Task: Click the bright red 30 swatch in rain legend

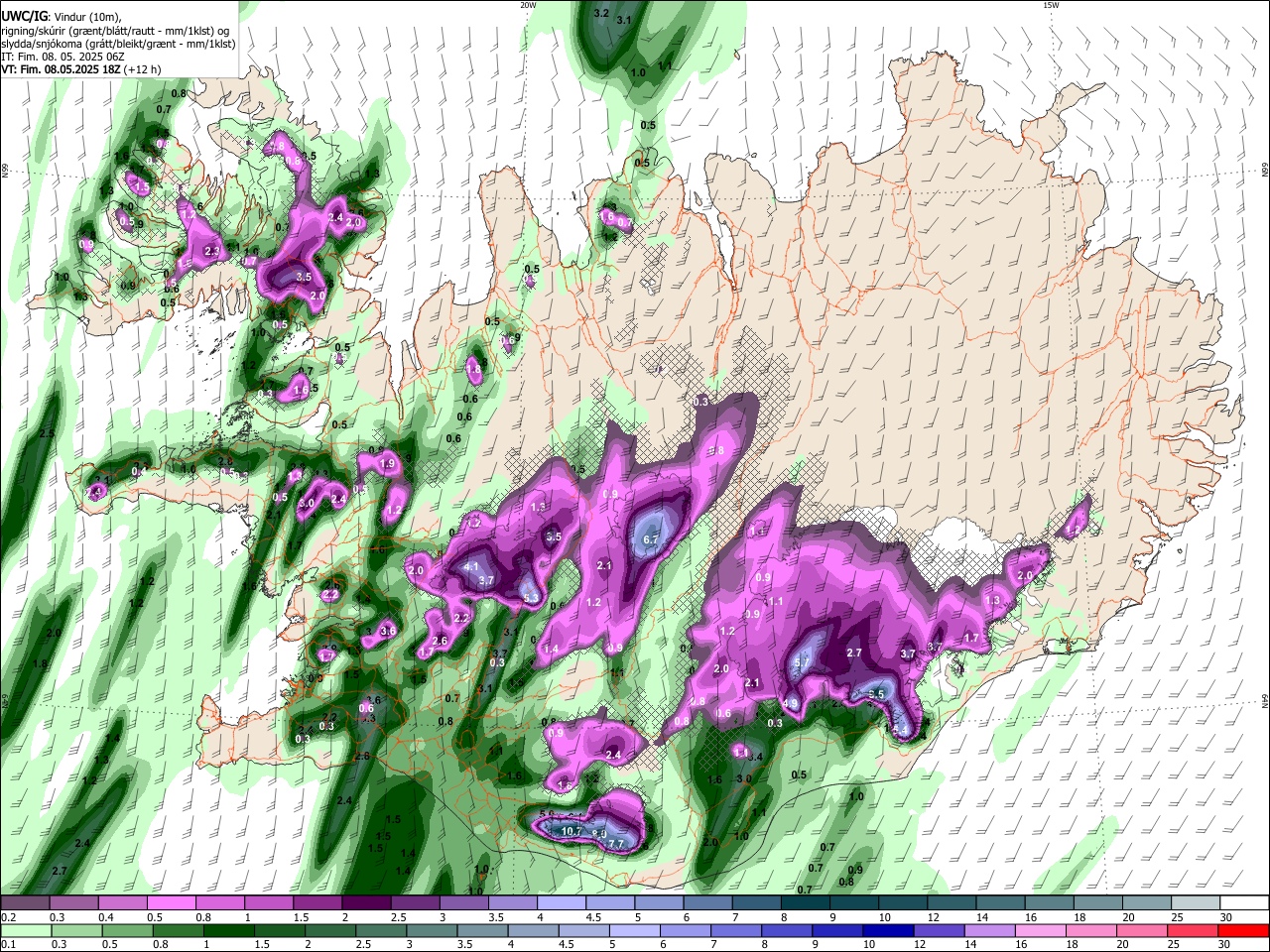Action: click(x=1245, y=930)
